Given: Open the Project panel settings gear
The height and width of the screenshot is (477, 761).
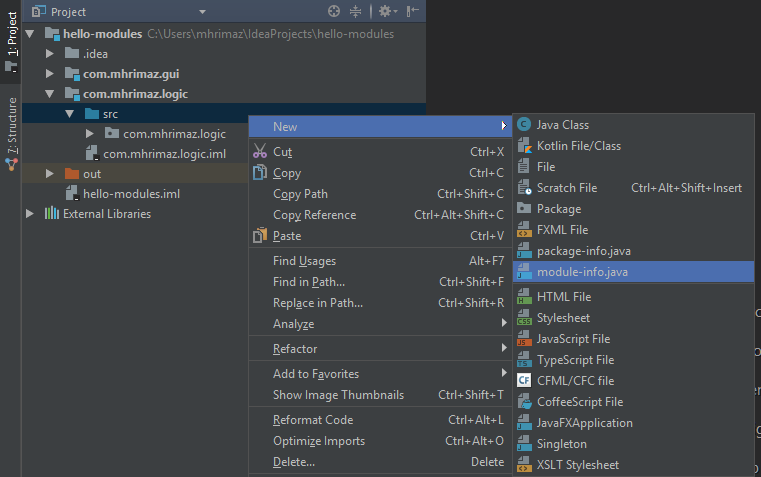Looking at the screenshot, I should pyautogui.click(x=384, y=11).
